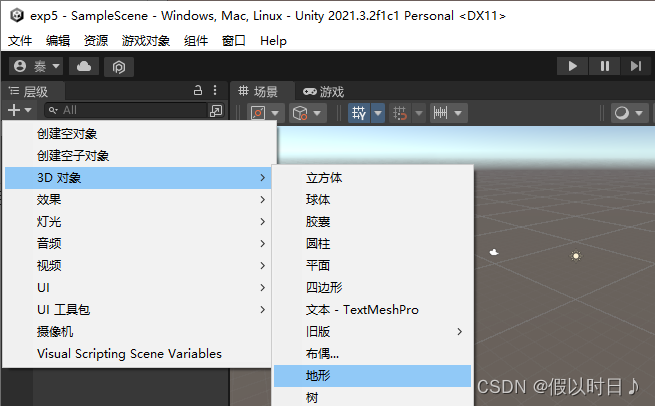This screenshot has width=655, height=406.
Task: Expand the increment snapping dropdown arrow
Action: point(458,113)
